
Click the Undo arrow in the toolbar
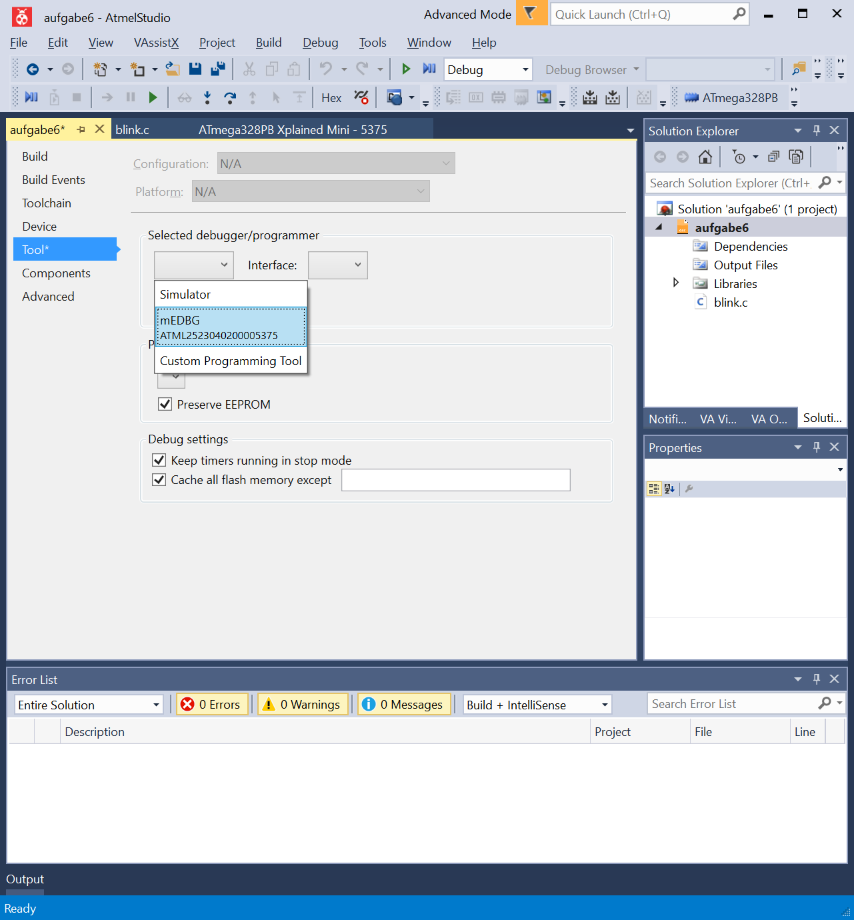point(326,69)
